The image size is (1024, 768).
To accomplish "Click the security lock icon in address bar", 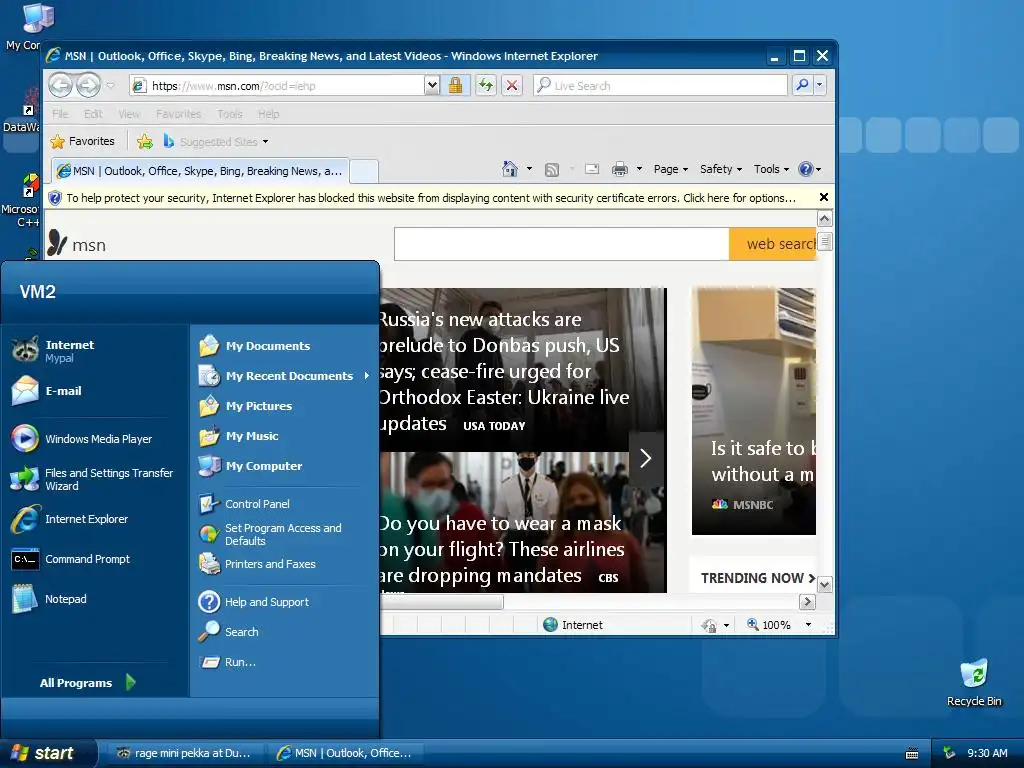I will [455, 86].
